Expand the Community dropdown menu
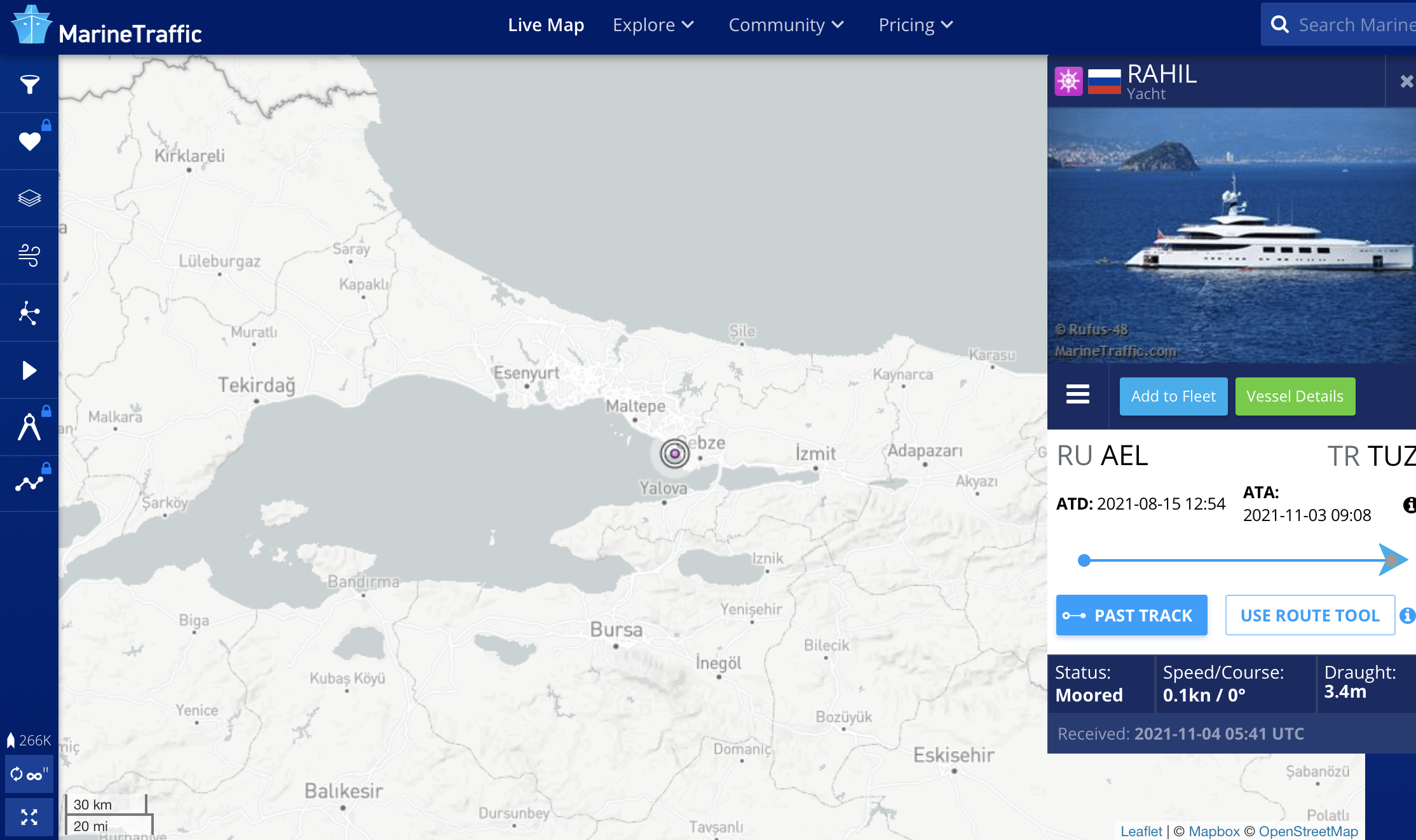Viewport: 1416px width, 840px height. [786, 25]
